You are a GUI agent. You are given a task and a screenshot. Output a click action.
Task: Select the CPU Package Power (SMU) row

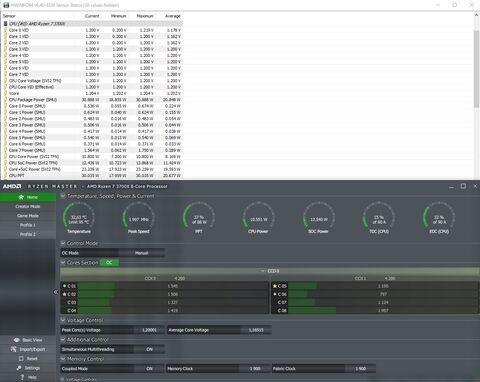[93, 100]
